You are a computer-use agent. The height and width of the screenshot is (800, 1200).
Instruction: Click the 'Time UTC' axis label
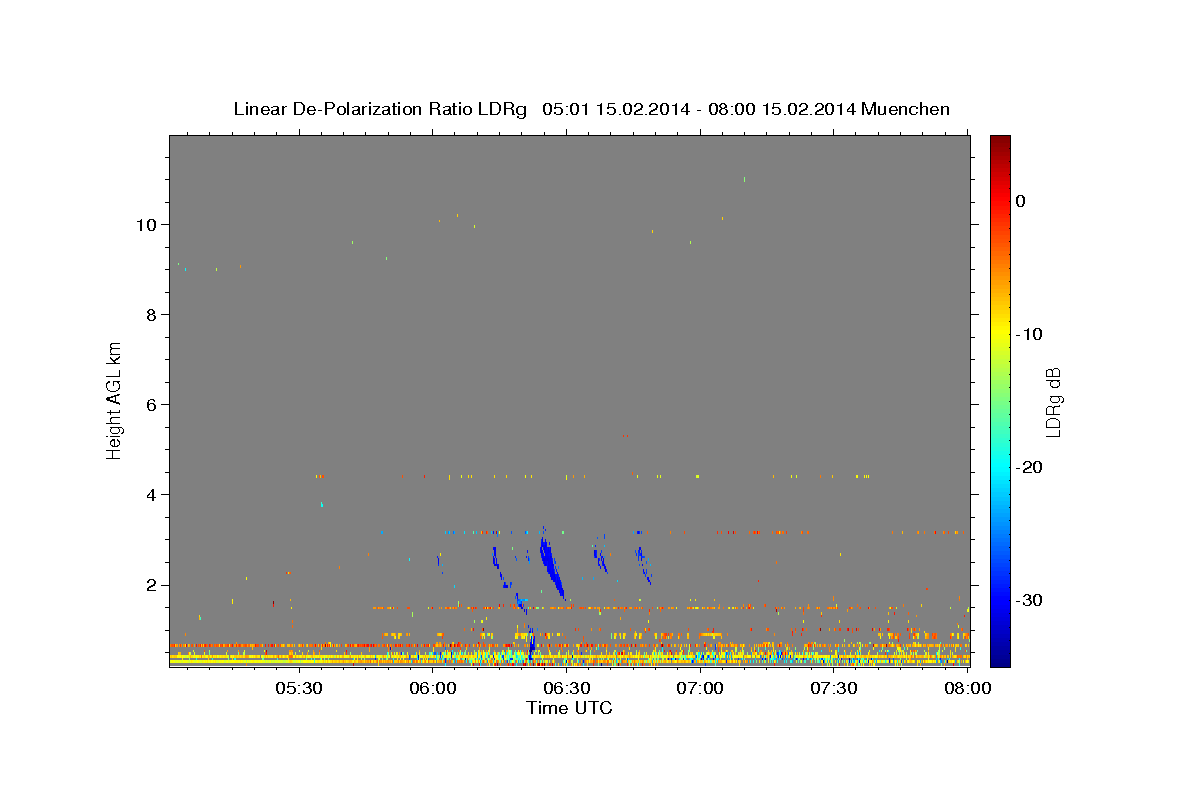click(569, 708)
